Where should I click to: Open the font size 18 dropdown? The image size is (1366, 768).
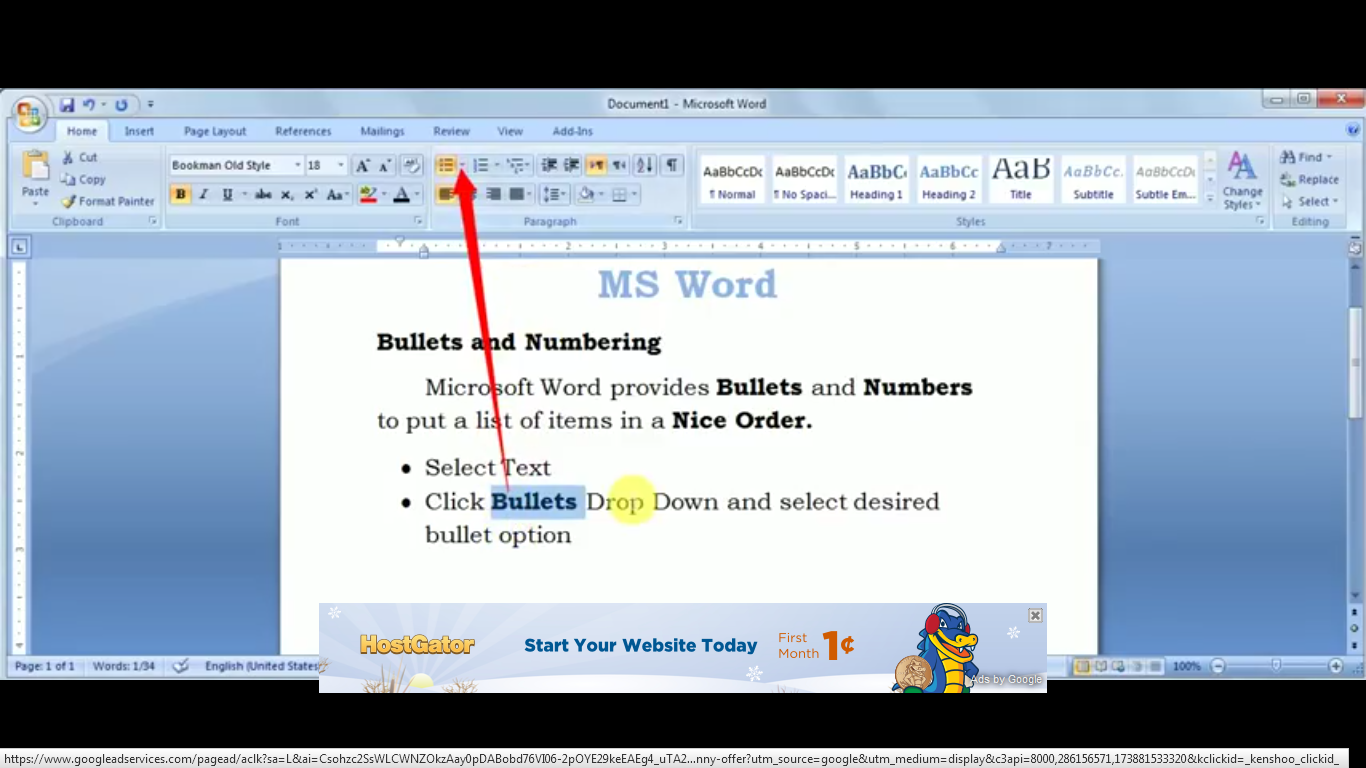click(x=341, y=165)
